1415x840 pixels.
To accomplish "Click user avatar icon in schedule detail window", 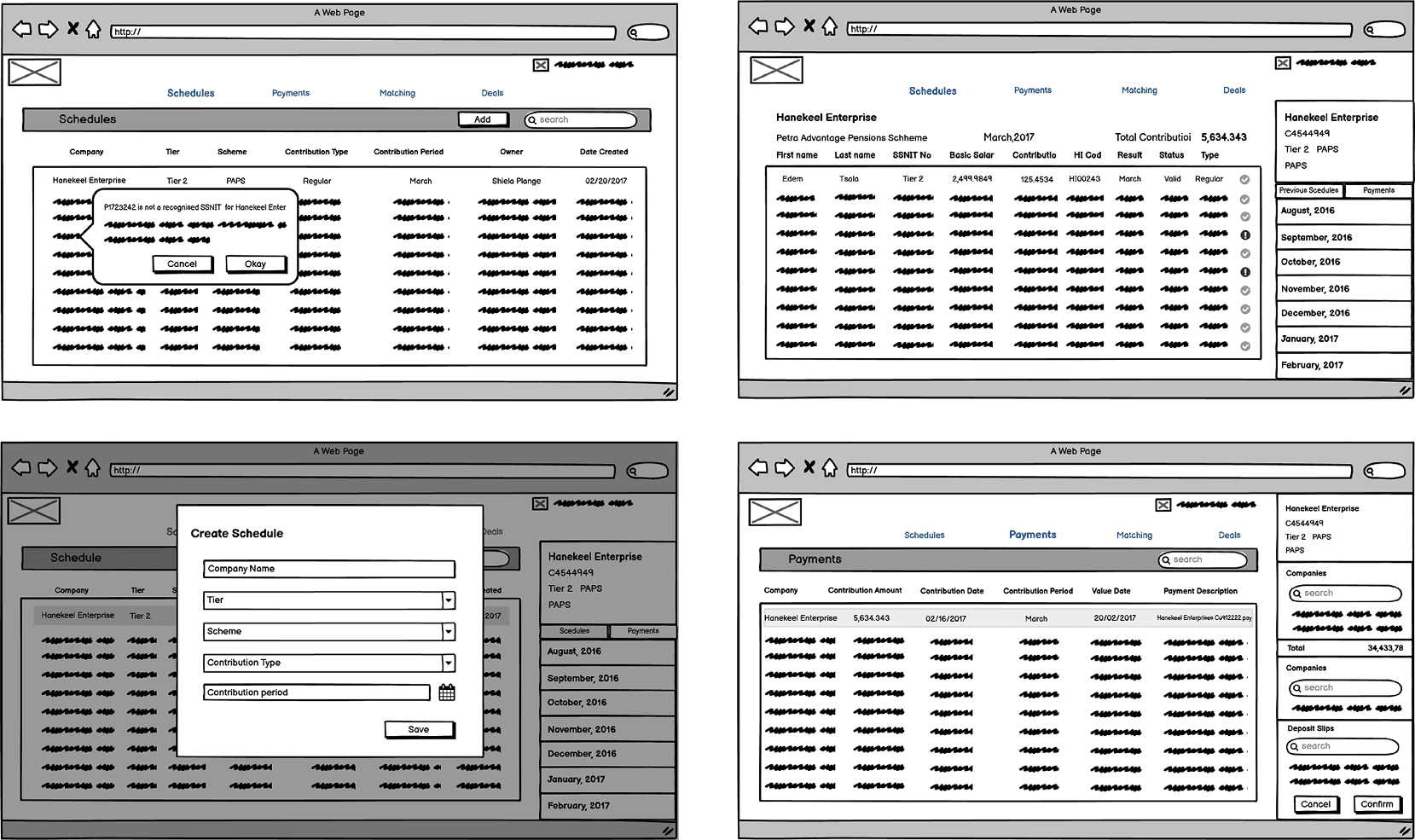I will [1283, 63].
